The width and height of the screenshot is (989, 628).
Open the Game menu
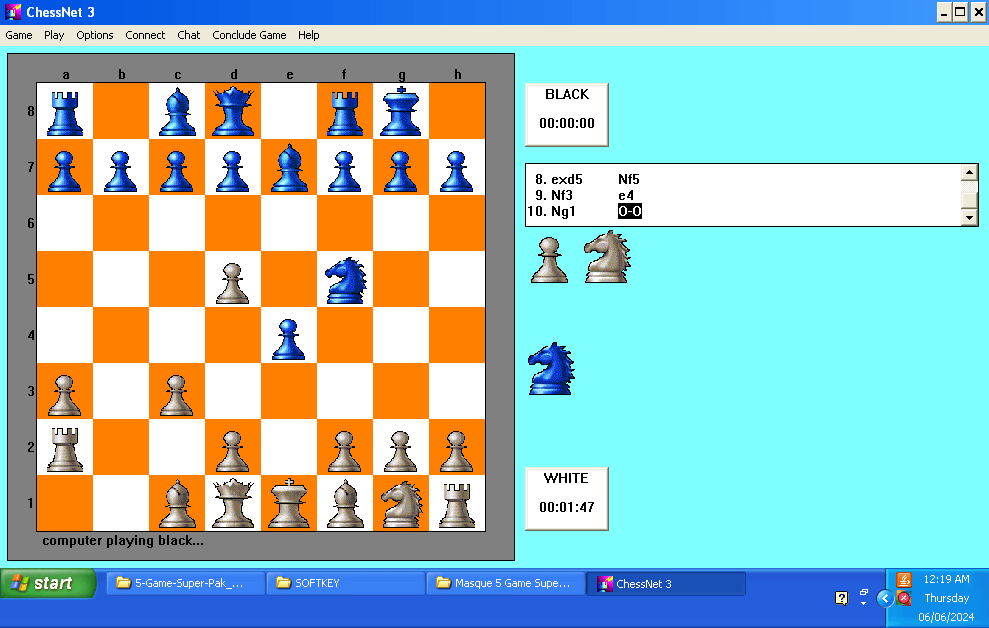[19, 35]
